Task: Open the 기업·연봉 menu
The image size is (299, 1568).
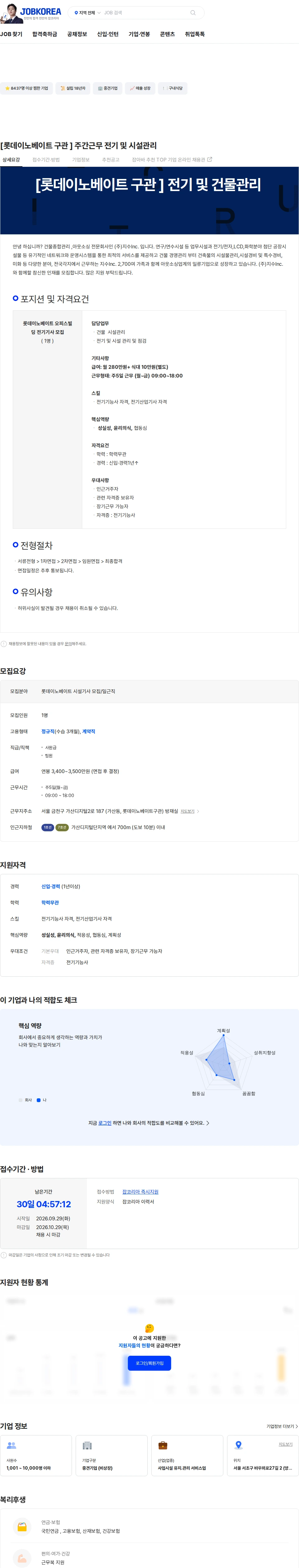Action: [139, 34]
